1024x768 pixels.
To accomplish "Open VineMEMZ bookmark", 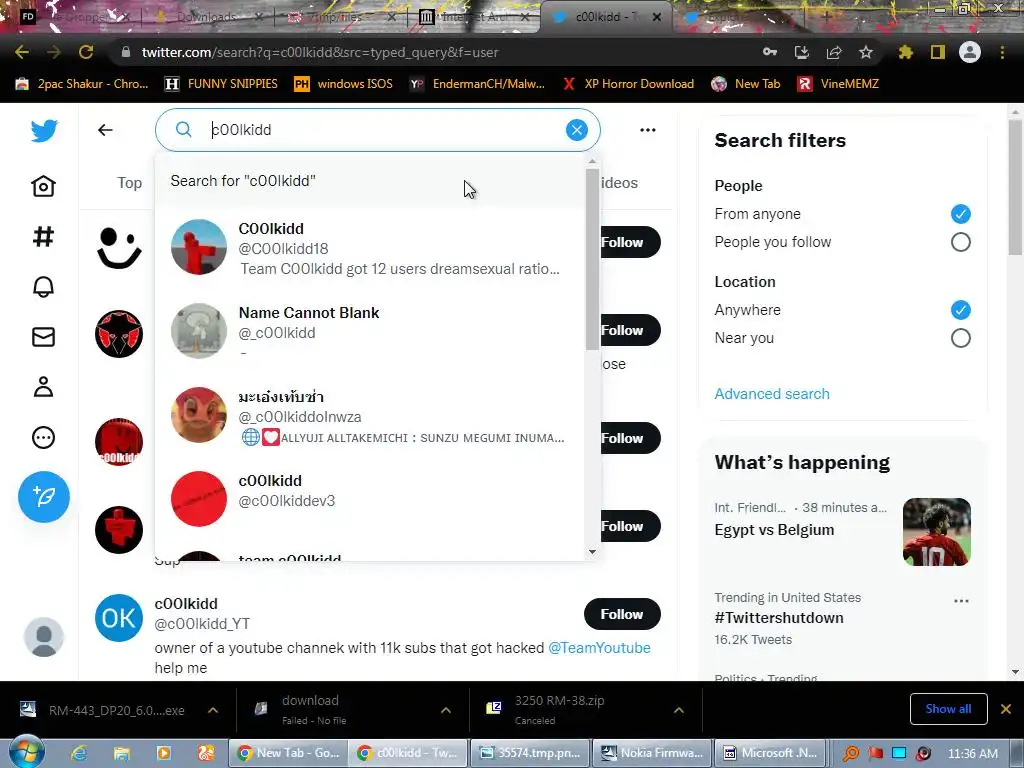I will [838, 84].
